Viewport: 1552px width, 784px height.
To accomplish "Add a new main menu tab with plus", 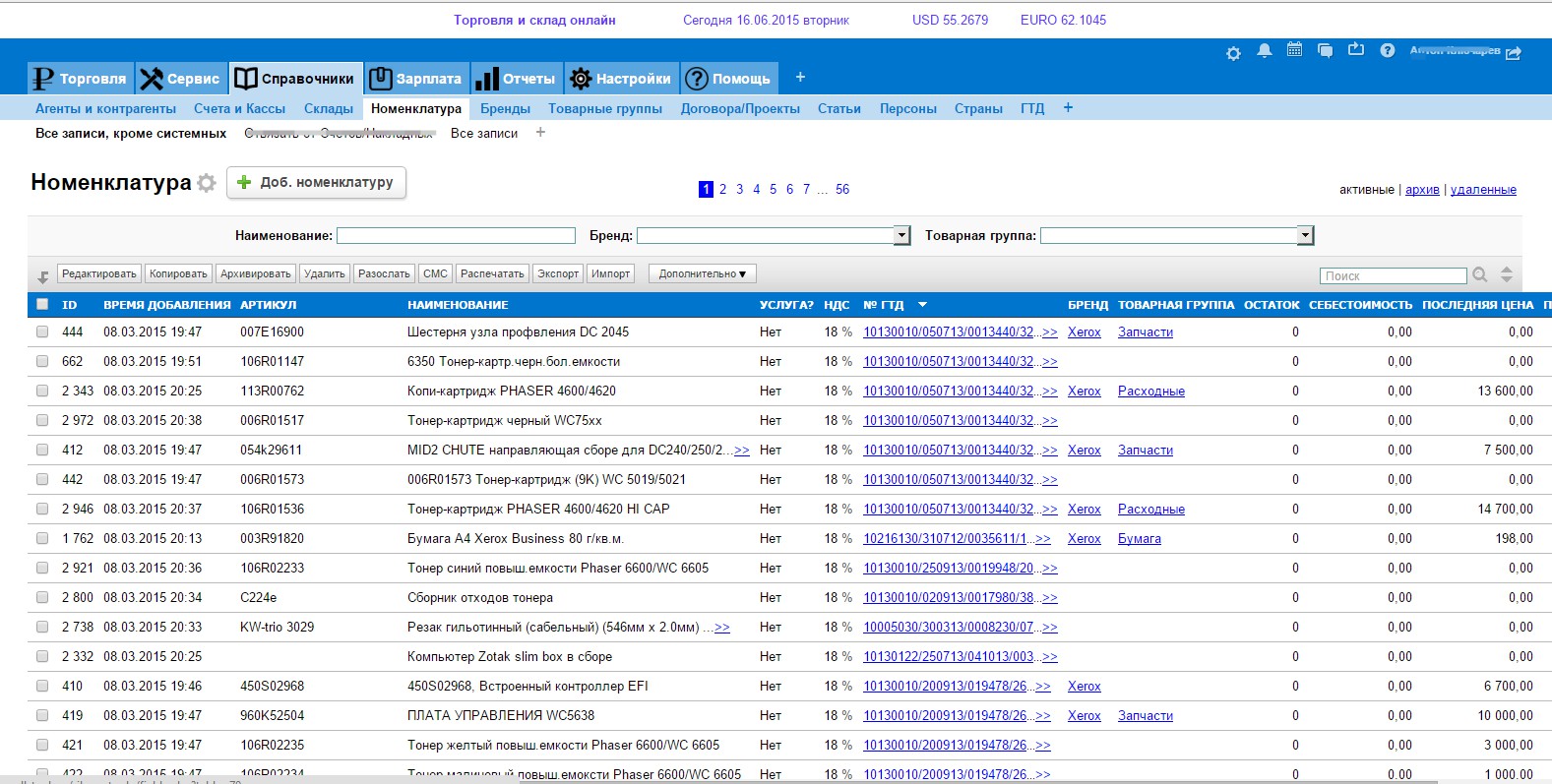I will click(x=800, y=77).
